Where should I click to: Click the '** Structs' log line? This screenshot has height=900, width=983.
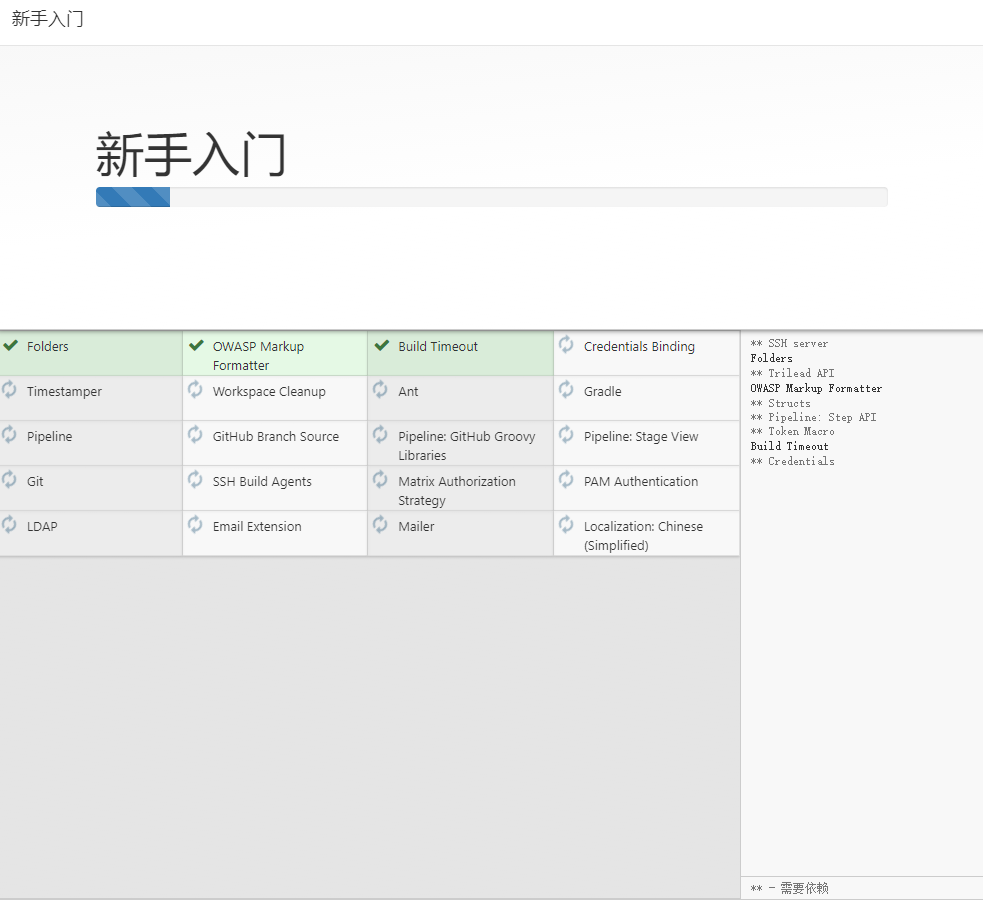(x=781, y=404)
